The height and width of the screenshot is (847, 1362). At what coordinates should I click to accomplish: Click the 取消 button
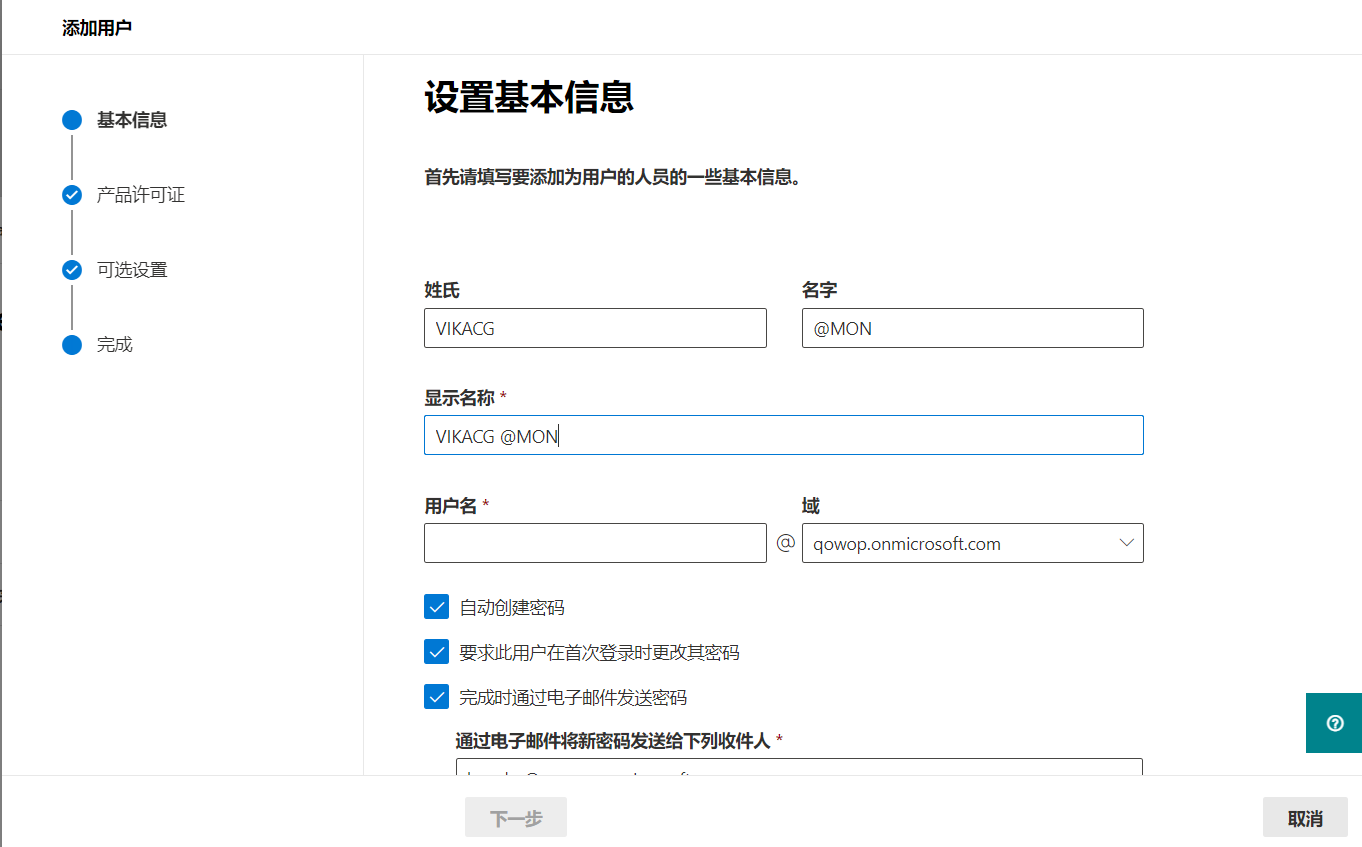pos(1304,818)
